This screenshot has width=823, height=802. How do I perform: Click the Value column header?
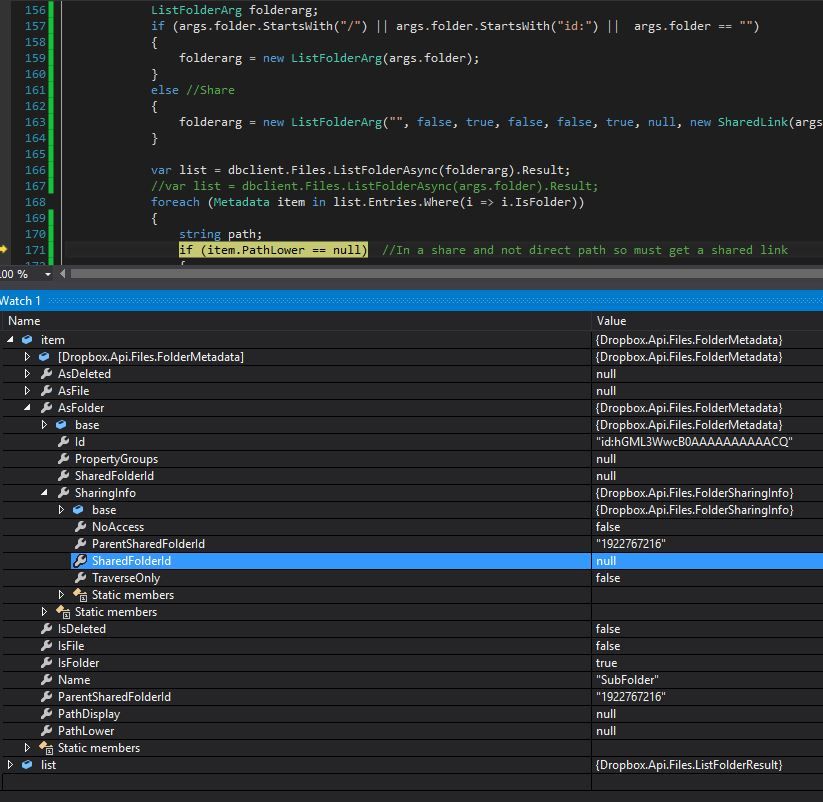(611, 321)
